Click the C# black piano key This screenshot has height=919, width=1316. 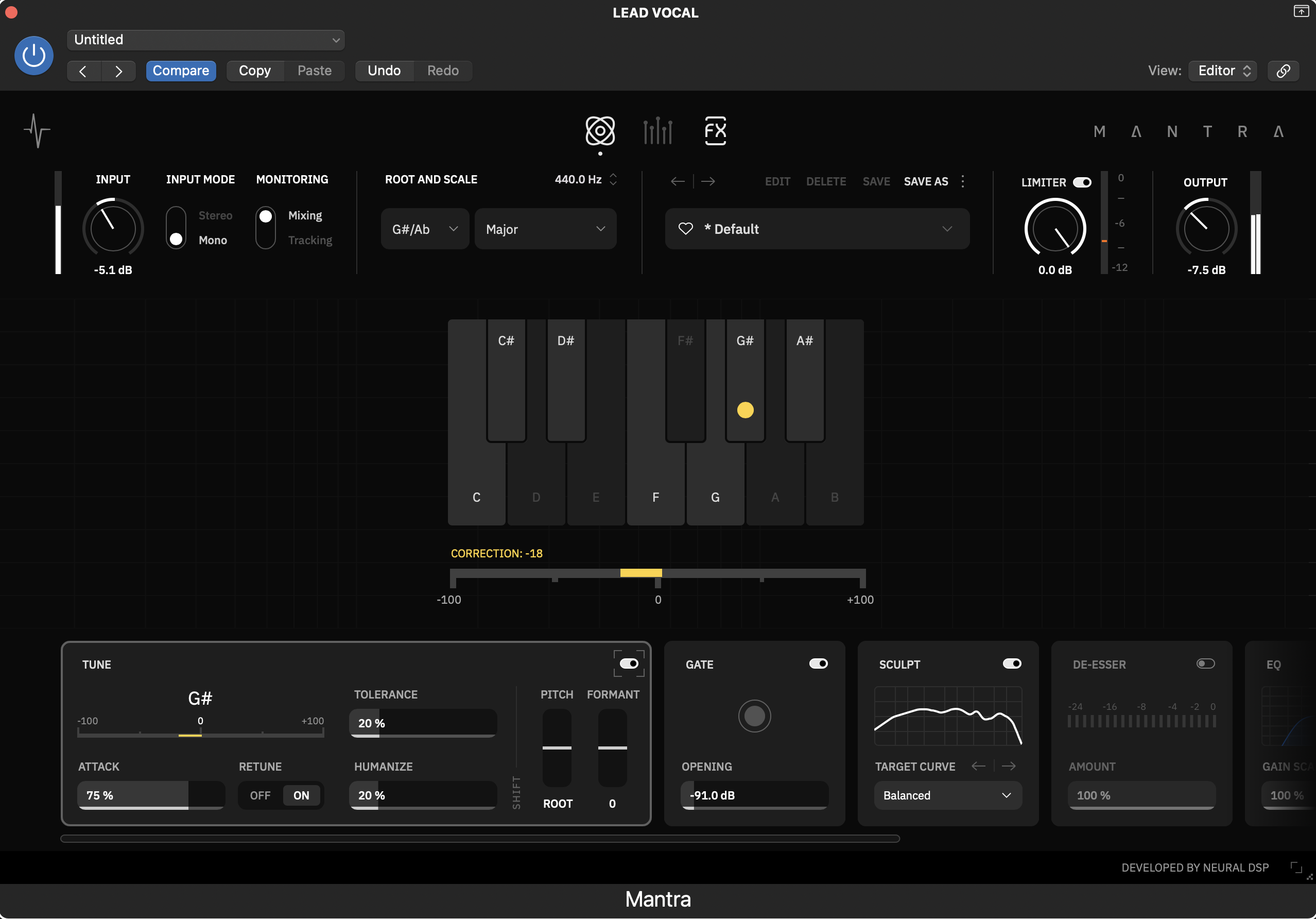[x=506, y=381]
